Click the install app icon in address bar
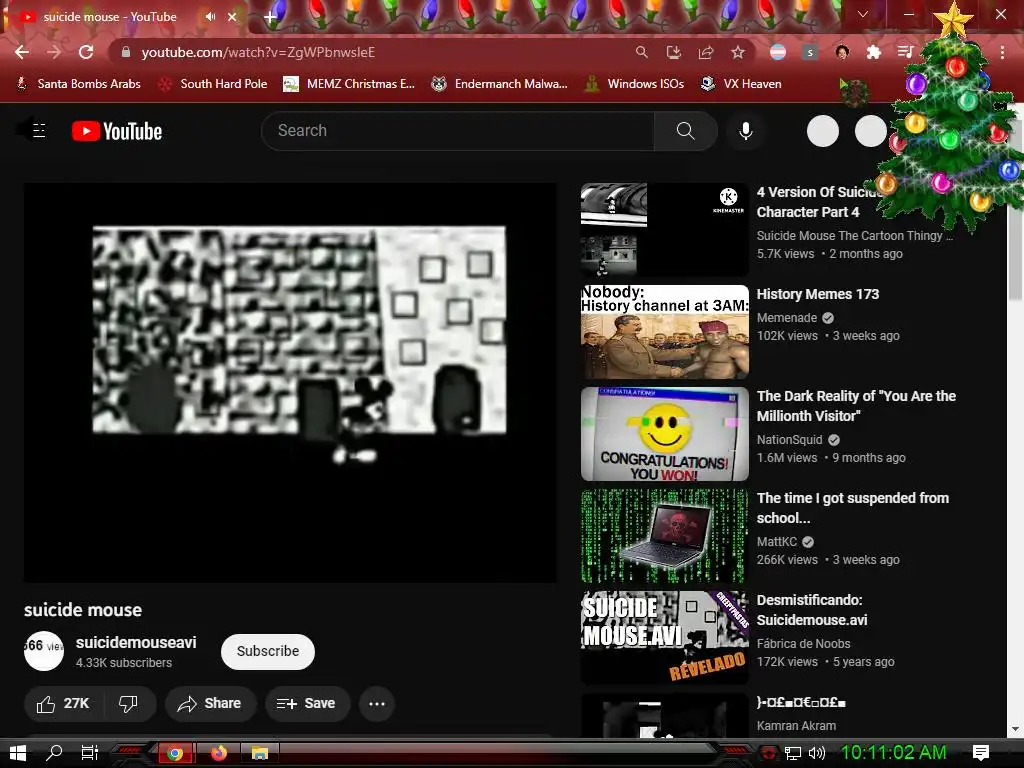Viewport: 1024px width, 768px height. point(674,52)
